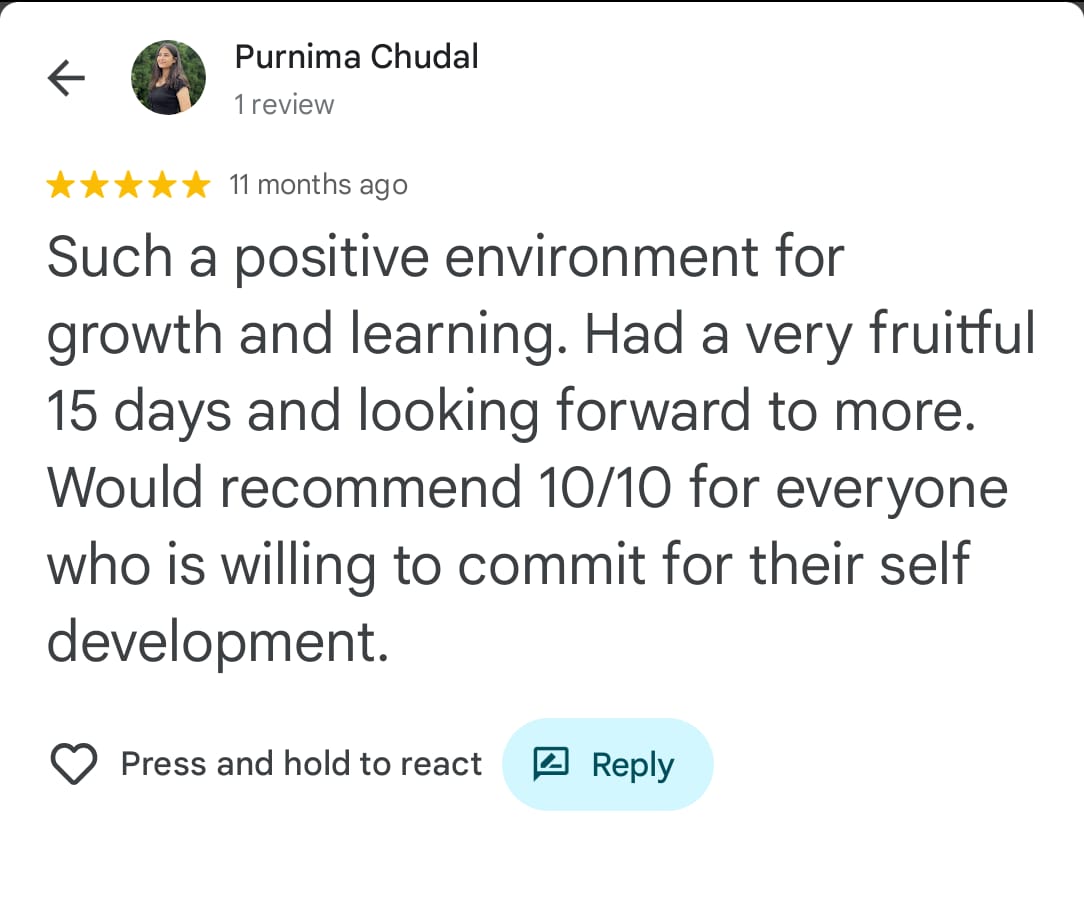Click "10/10" in the review text

600,489
